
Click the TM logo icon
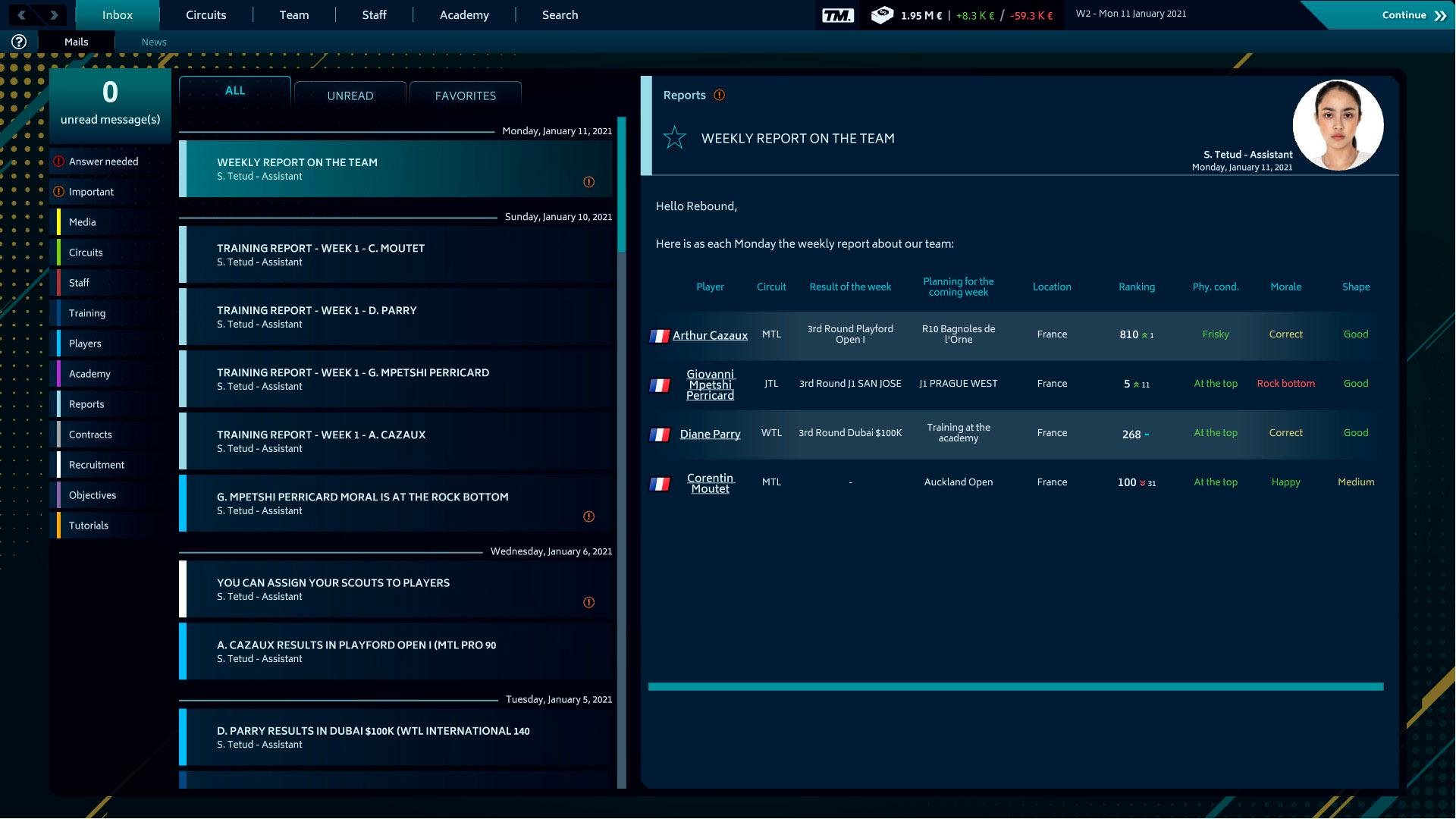tap(838, 15)
